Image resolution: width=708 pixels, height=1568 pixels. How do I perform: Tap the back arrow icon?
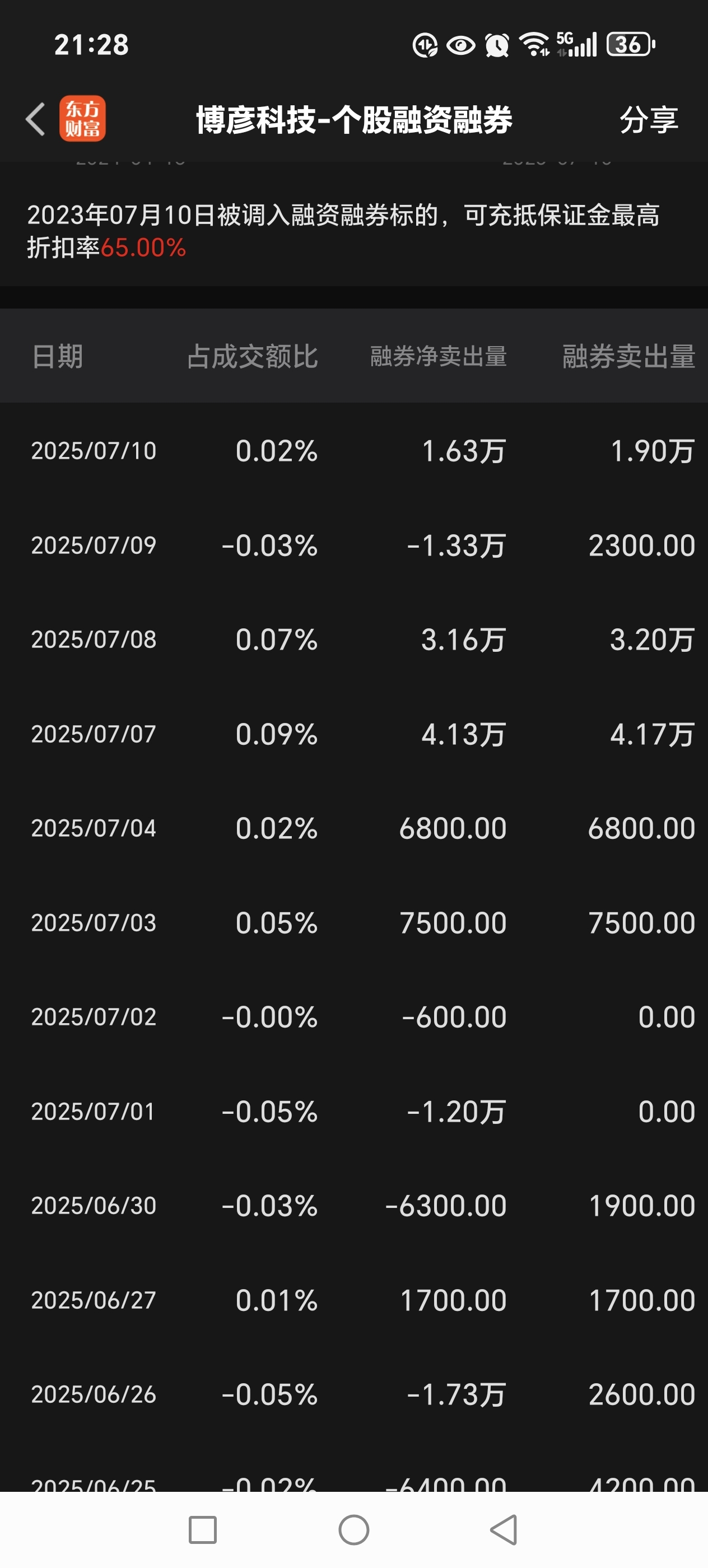35,119
